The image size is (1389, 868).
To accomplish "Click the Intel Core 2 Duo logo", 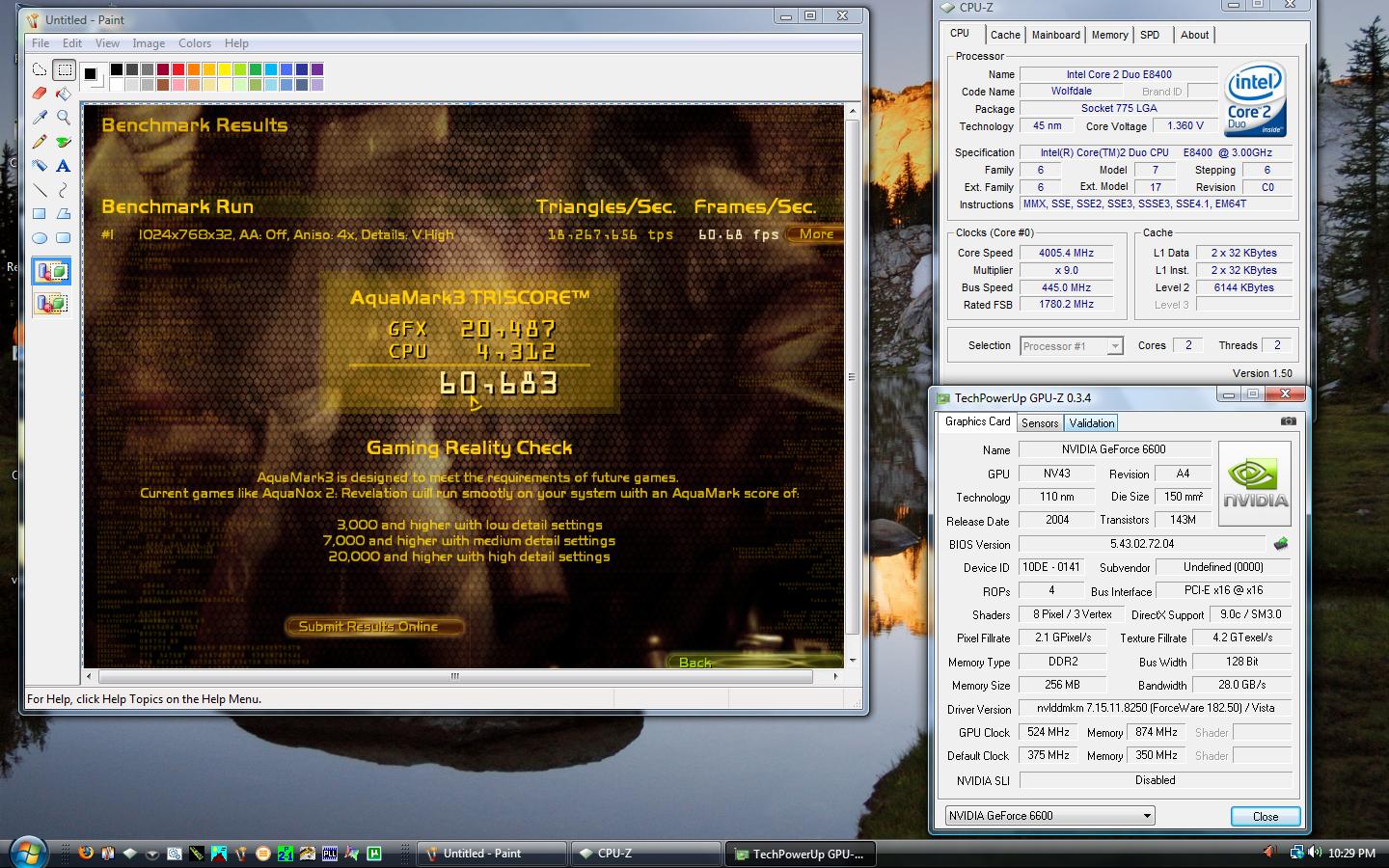I will tap(1255, 100).
